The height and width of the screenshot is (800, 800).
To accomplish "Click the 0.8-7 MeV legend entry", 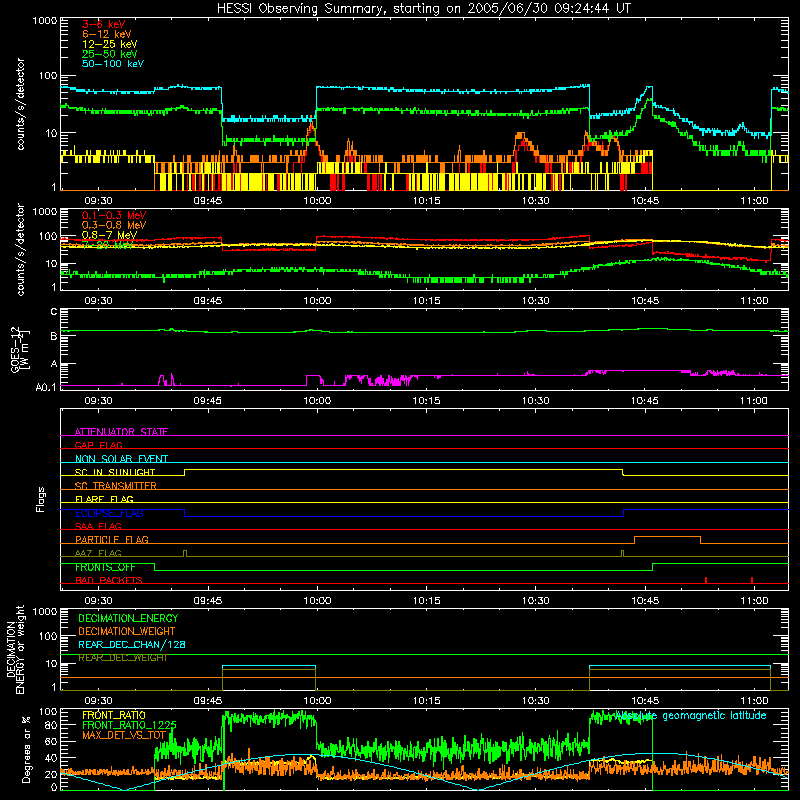I will coord(109,235).
